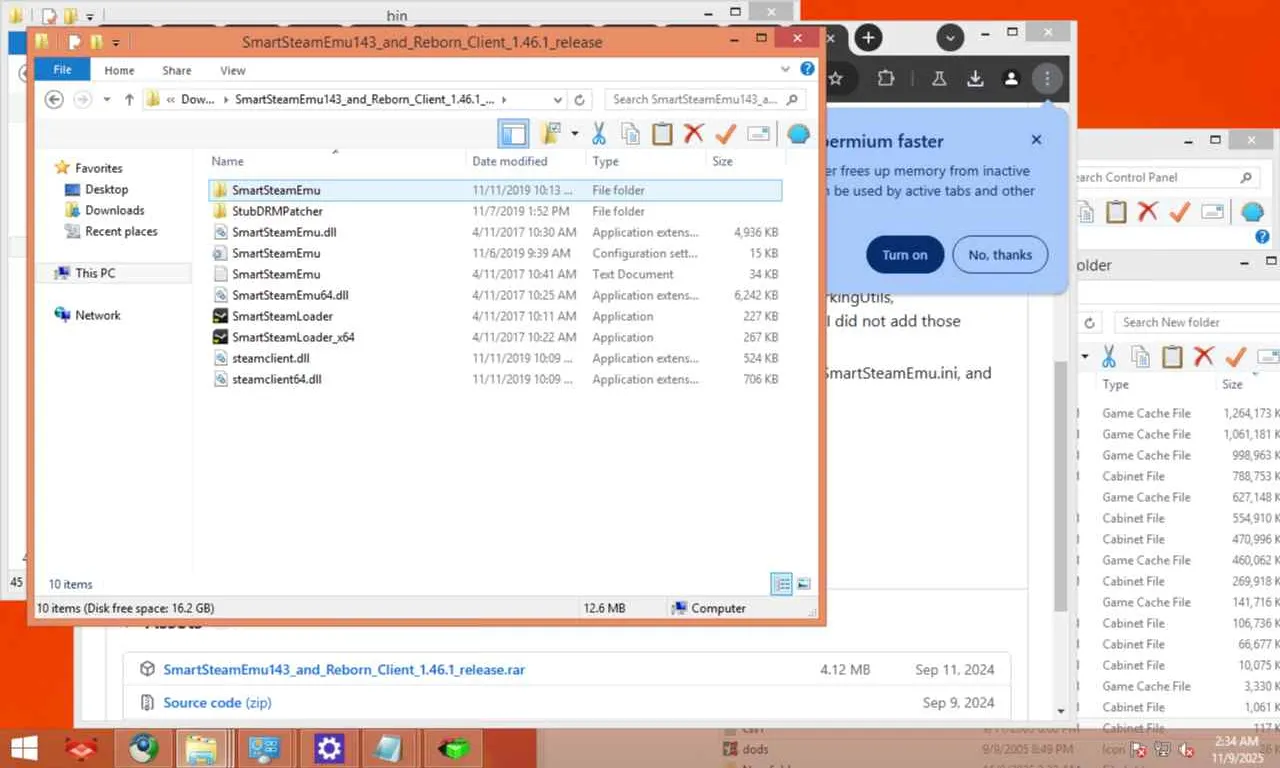Image resolution: width=1280 pixels, height=768 pixels.
Task: Refresh the SmartSteamEmu143 folder view
Action: pos(580,99)
